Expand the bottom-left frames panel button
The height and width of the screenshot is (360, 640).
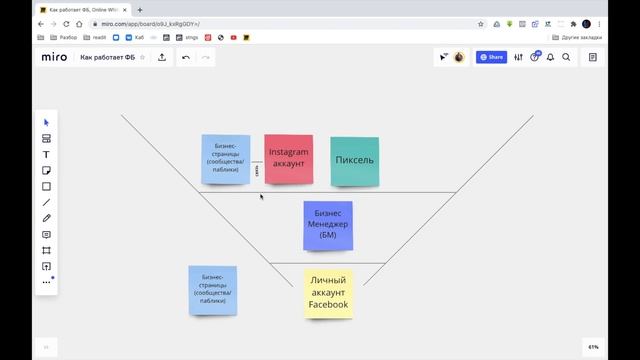pos(46,347)
